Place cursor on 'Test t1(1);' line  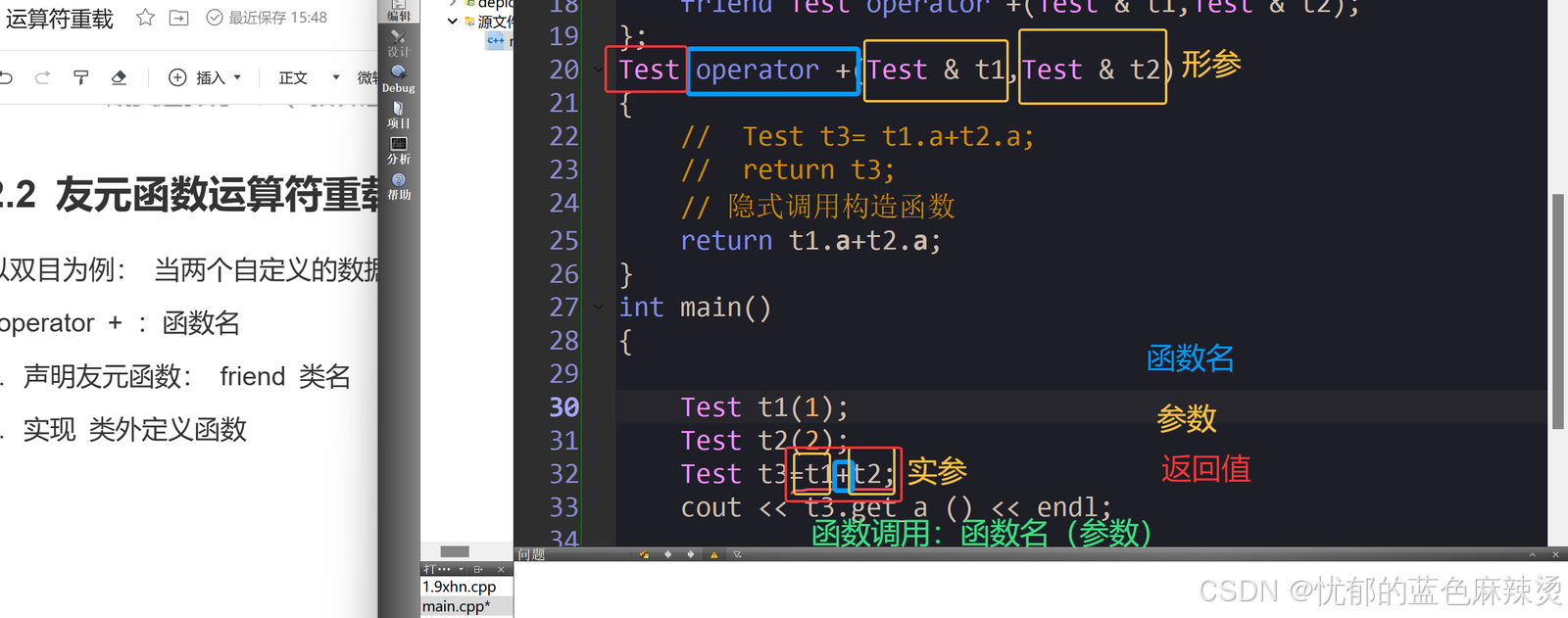pyautogui.click(x=764, y=407)
